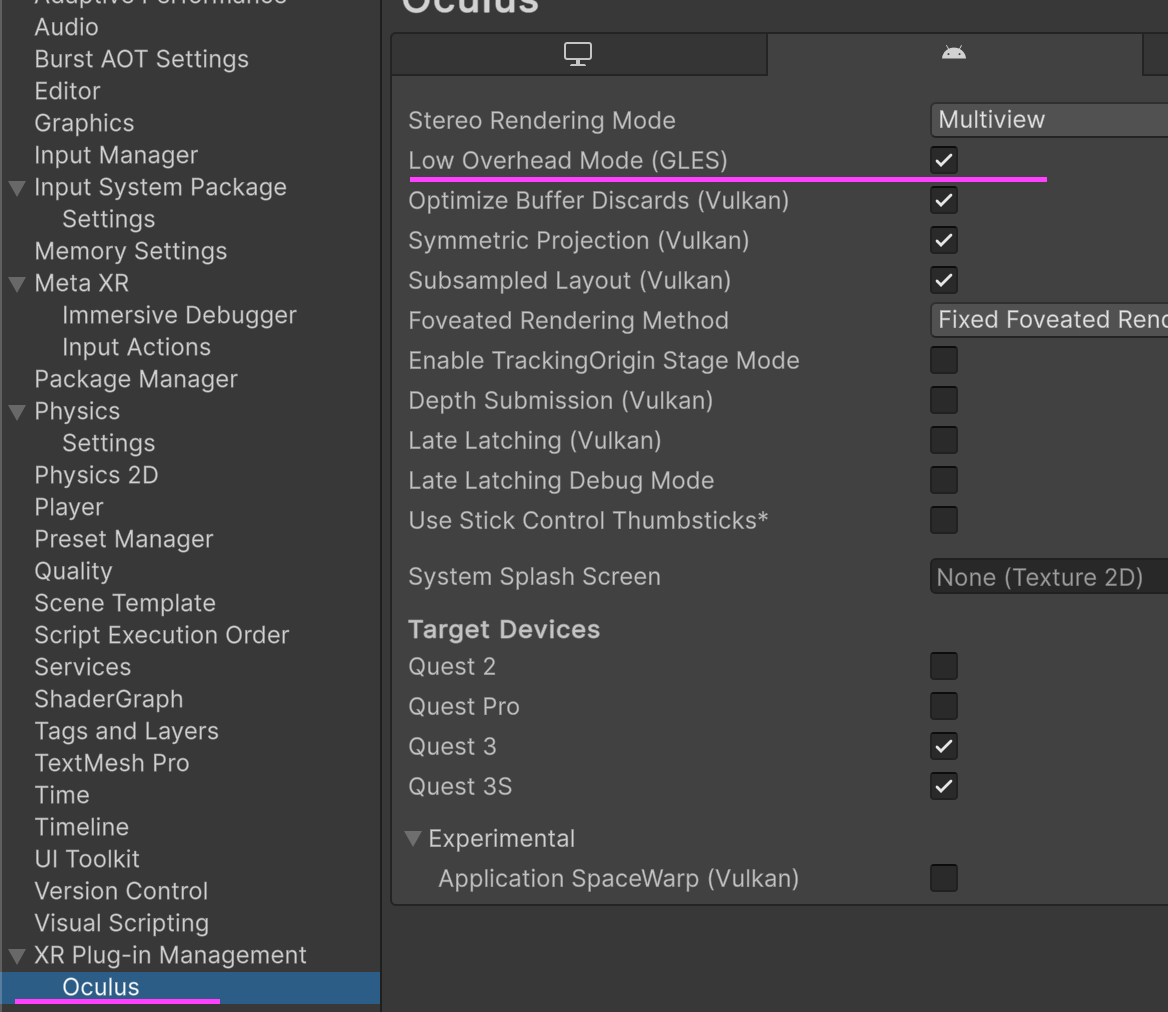Uncheck the Quest 3 target device
The image size is (1168, 1012).
pyautogui.click(x=944, y=746)
